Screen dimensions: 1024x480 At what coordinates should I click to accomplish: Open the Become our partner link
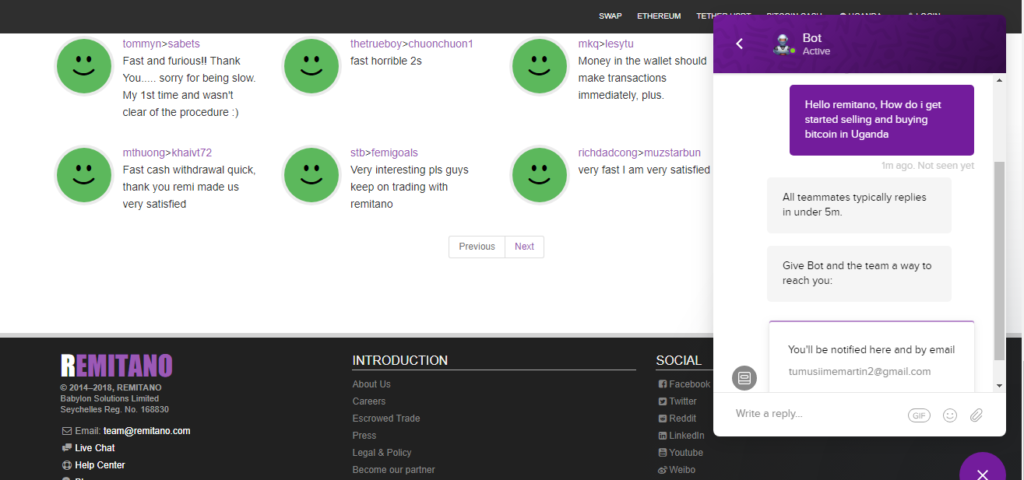[393, 470]
